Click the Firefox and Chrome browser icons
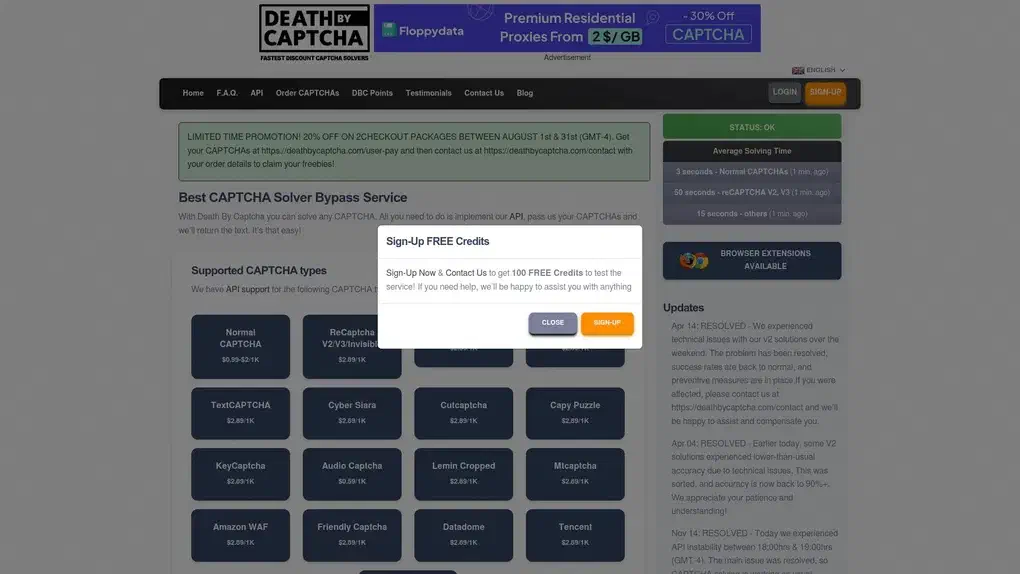This screenshot has width=1020, height=574. [x=693, y=260]
